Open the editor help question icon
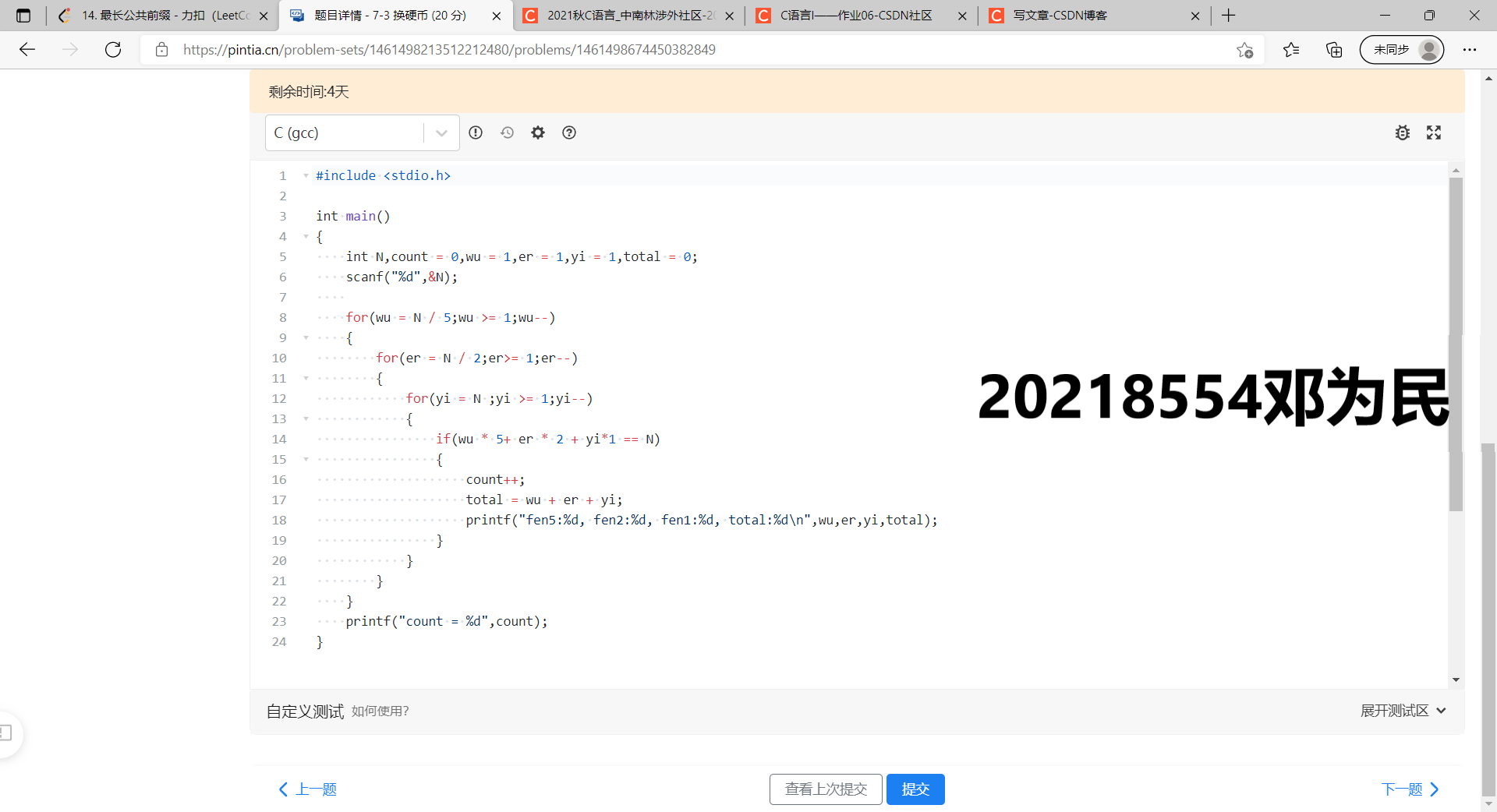 pyautogui.click(x=569, y=132)
